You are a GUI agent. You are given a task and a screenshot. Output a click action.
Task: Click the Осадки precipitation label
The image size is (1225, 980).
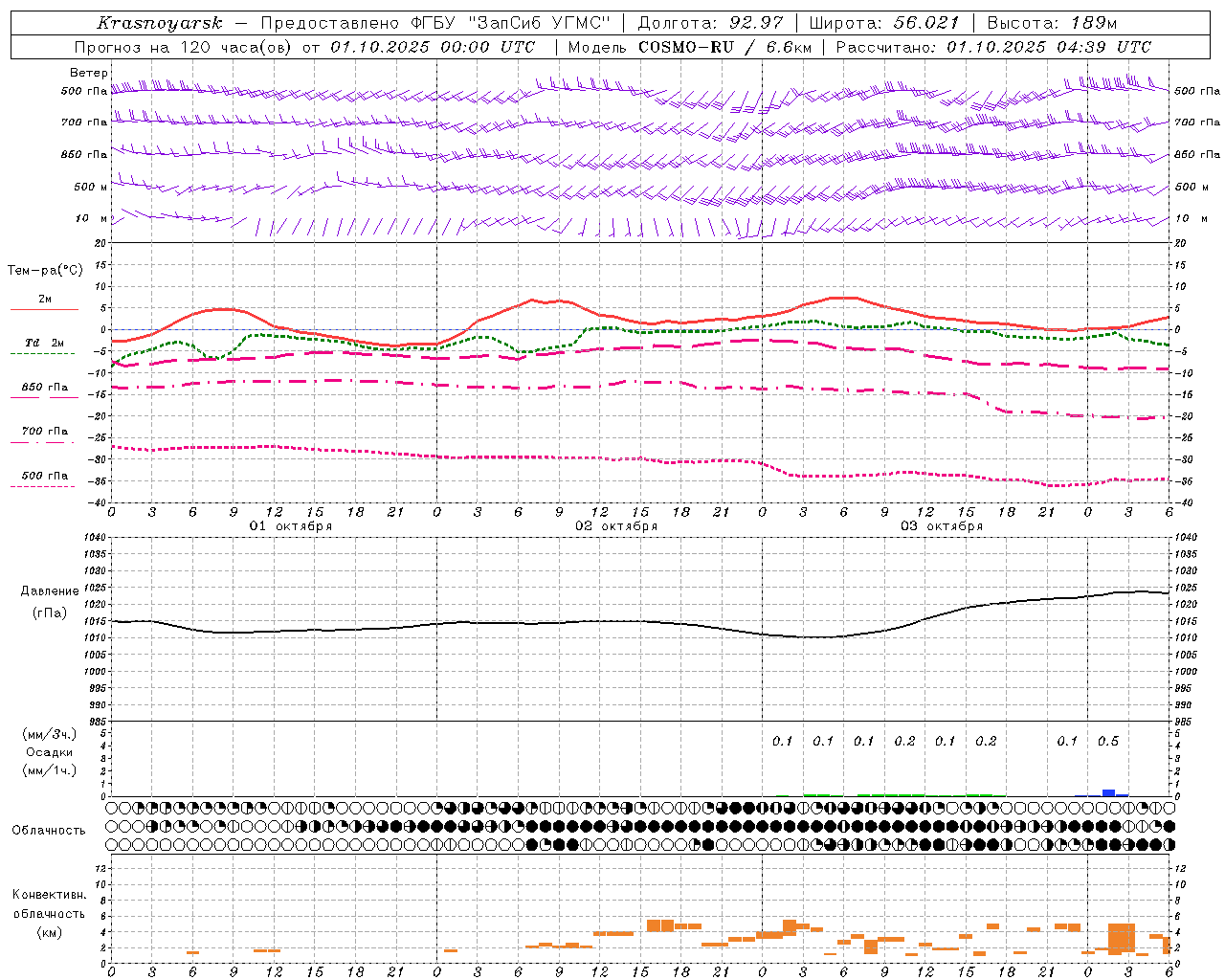click(x=50, y=752)
